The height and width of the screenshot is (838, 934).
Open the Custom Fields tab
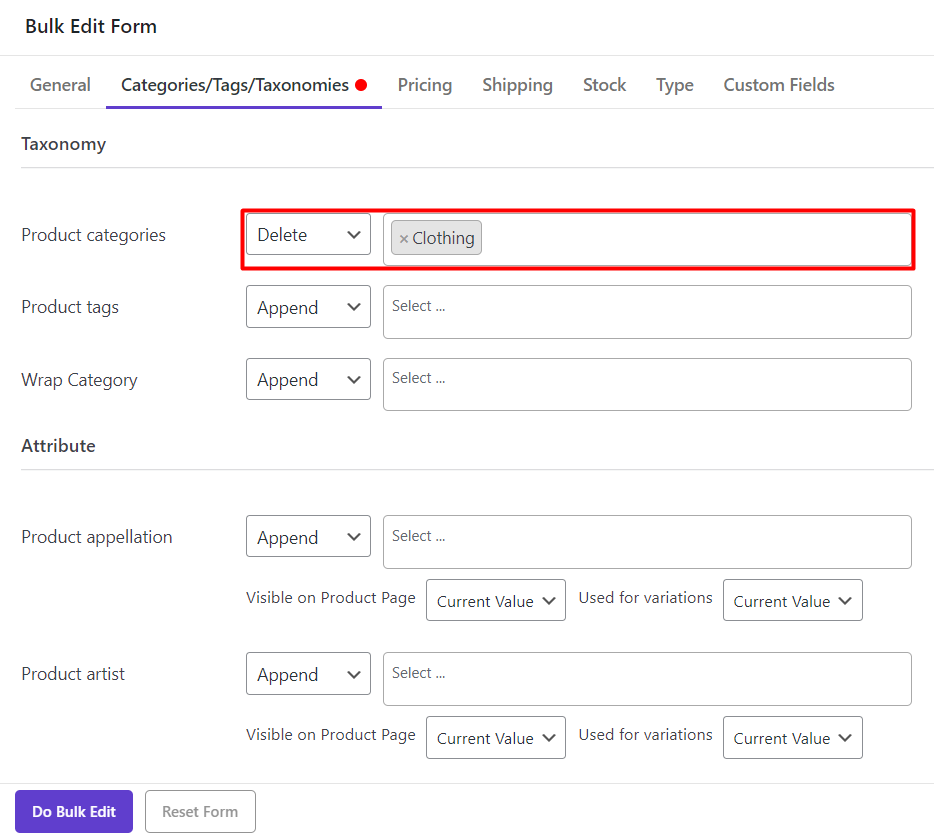pyautogui.click(x=779, y=85)
